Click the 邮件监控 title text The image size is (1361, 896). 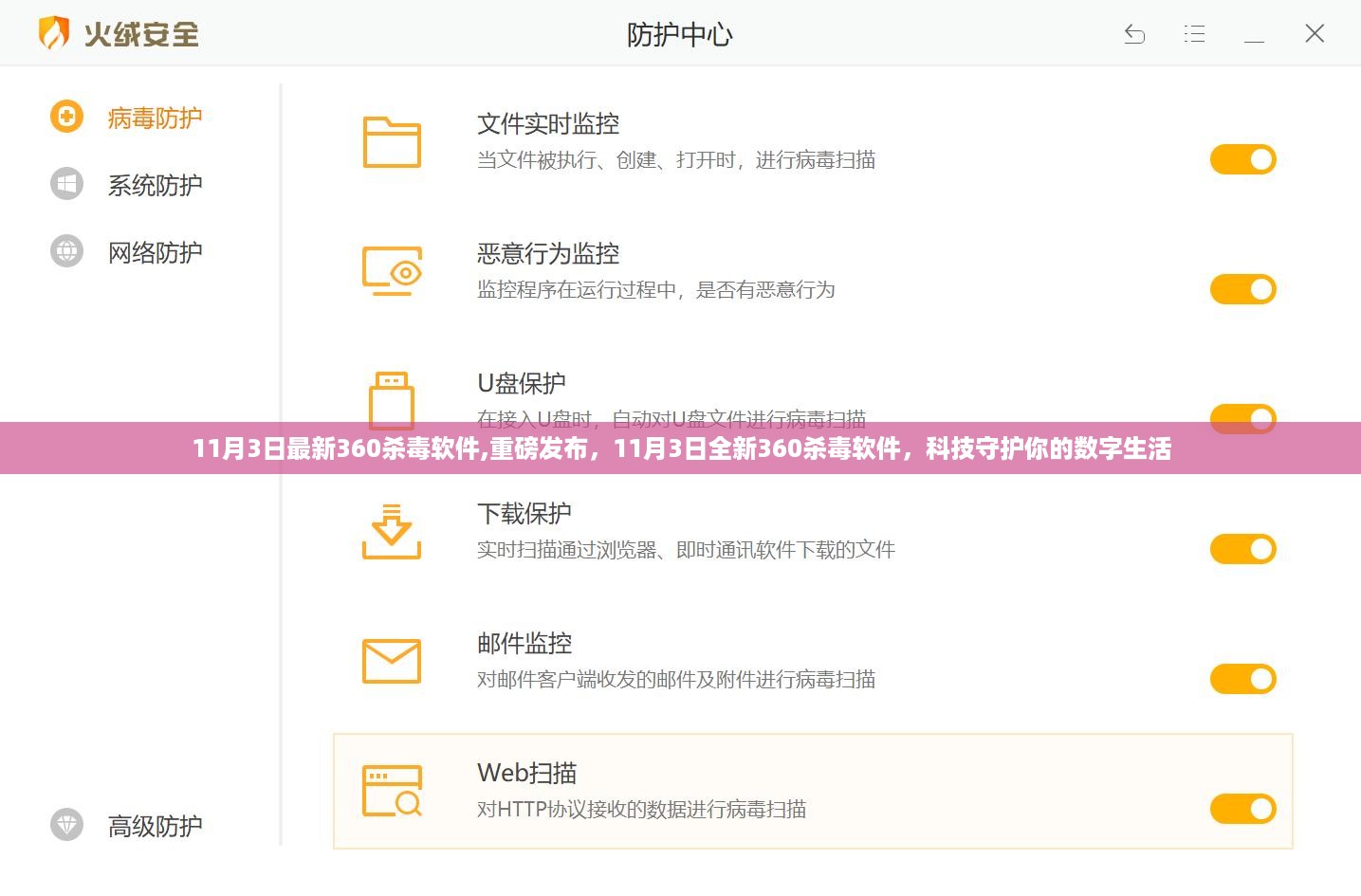(x=524, y=644)
